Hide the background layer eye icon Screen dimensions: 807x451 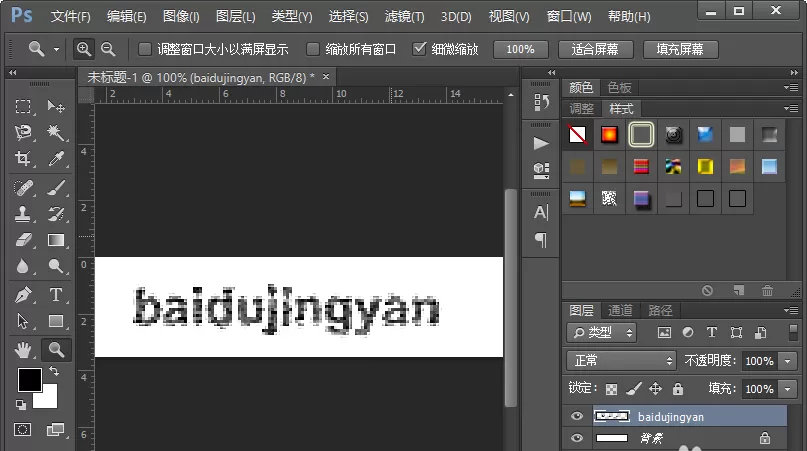[577, 438]
